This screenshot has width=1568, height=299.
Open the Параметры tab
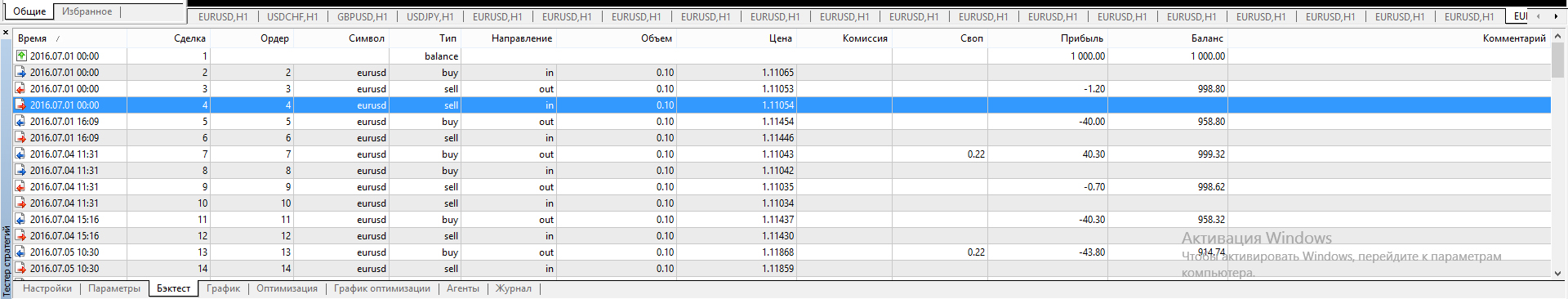point(114,288)
